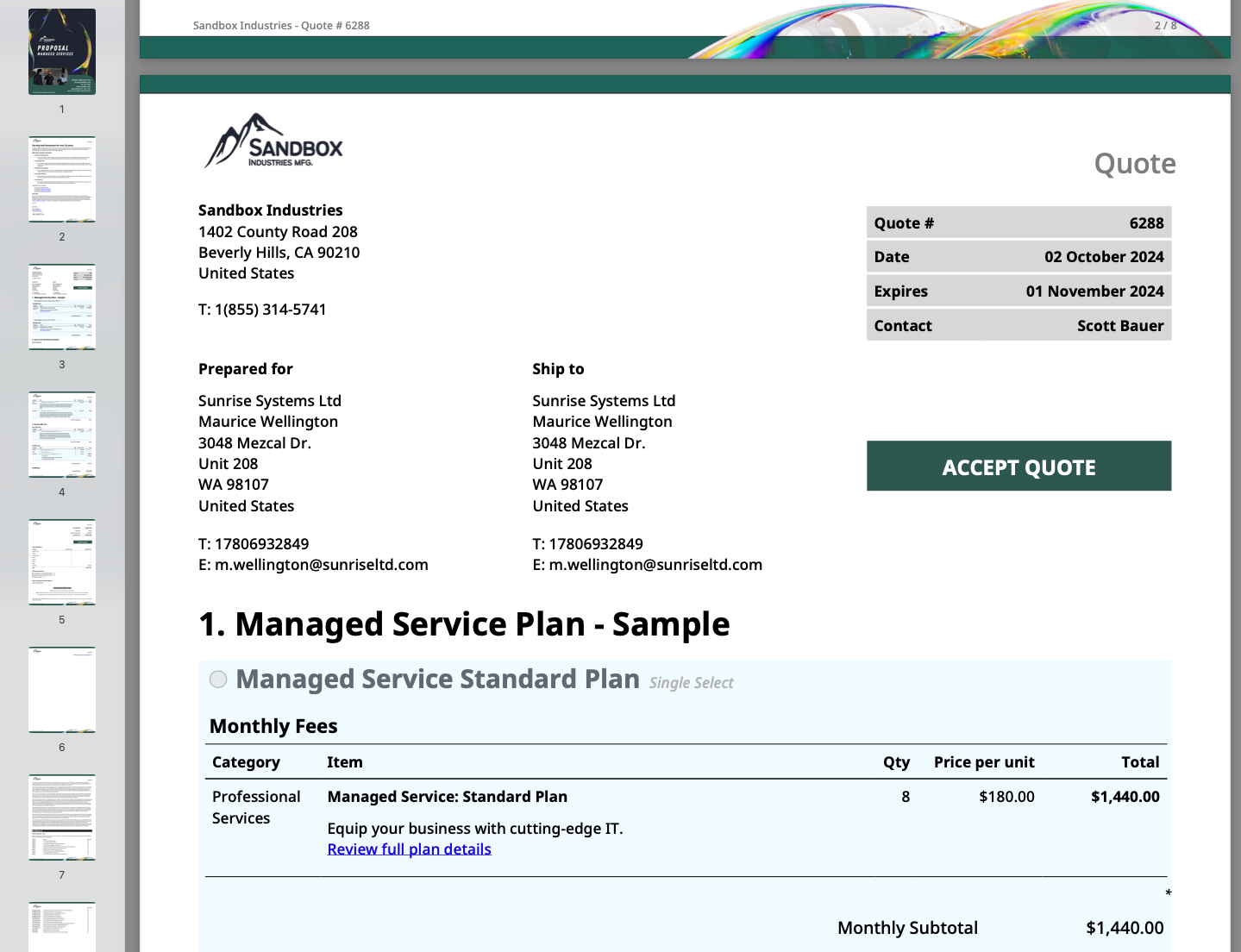The image size is (1241, 952).
Task: Click the ACCEPT QUOTE button
Action: point(1018,467)
